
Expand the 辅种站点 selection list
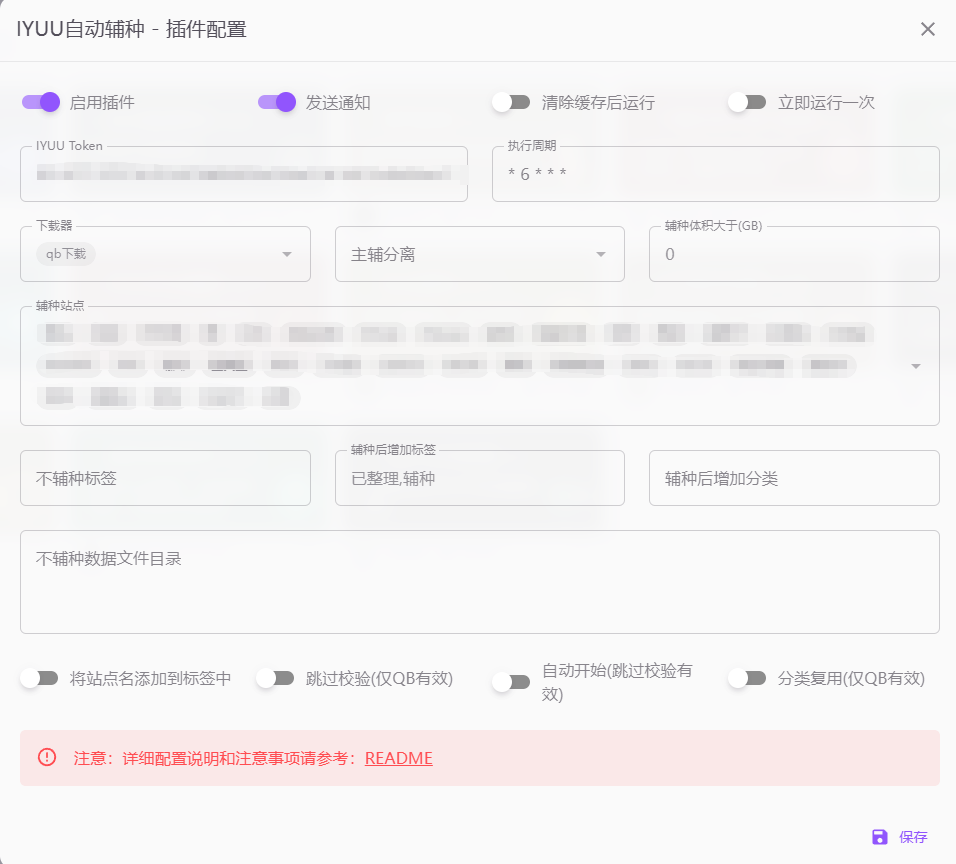[915, 366]
